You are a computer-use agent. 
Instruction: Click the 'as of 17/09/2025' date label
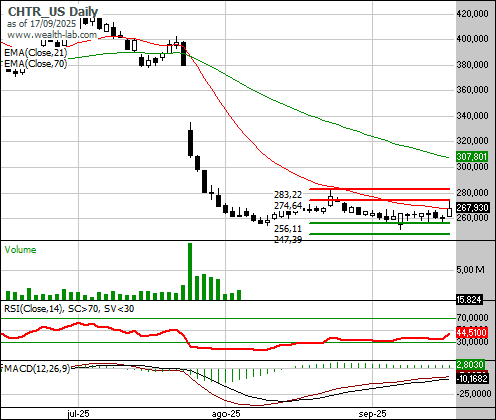[x=41, y=24]
